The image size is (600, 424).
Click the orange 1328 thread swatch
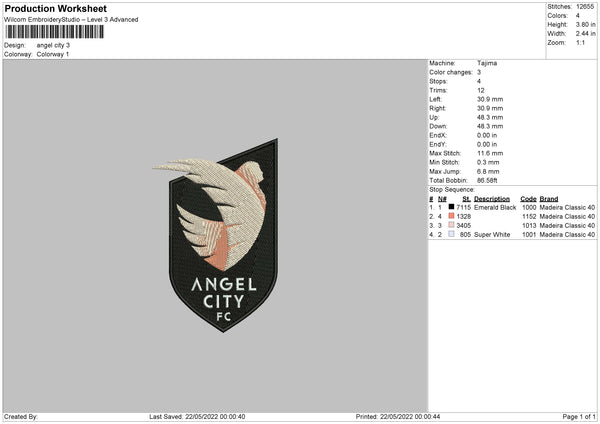(x=451, y=216)
